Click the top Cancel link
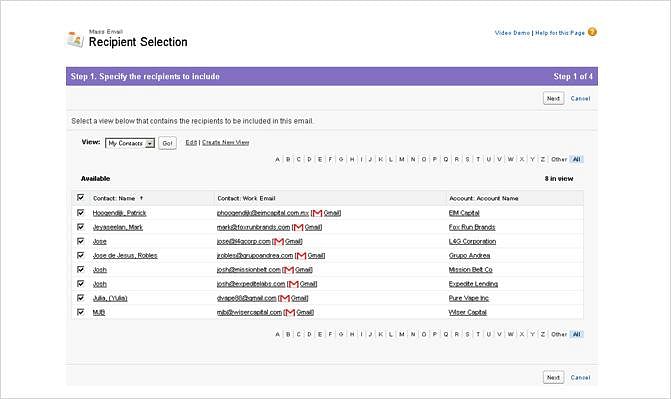Viewport: 671px width, 399px height. 580,98
